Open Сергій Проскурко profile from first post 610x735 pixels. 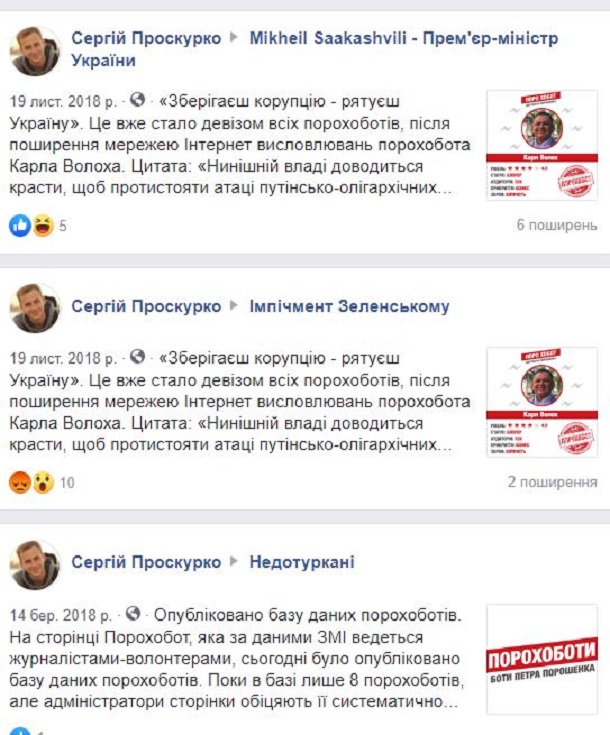point(146,38)
